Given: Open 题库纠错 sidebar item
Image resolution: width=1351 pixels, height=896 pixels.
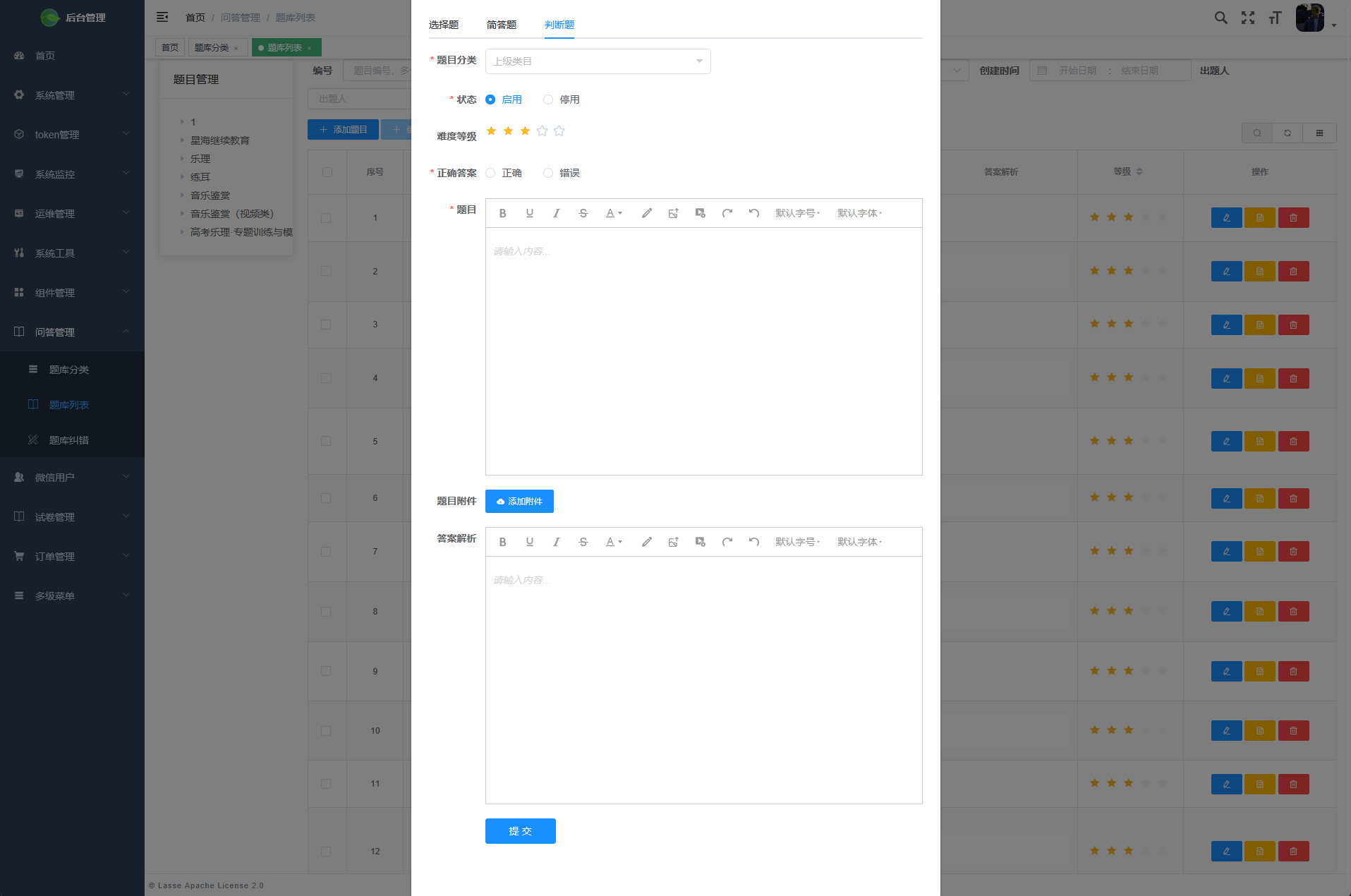Looking at the screenshot, I should pyautogui.click(x=72, y=440).
